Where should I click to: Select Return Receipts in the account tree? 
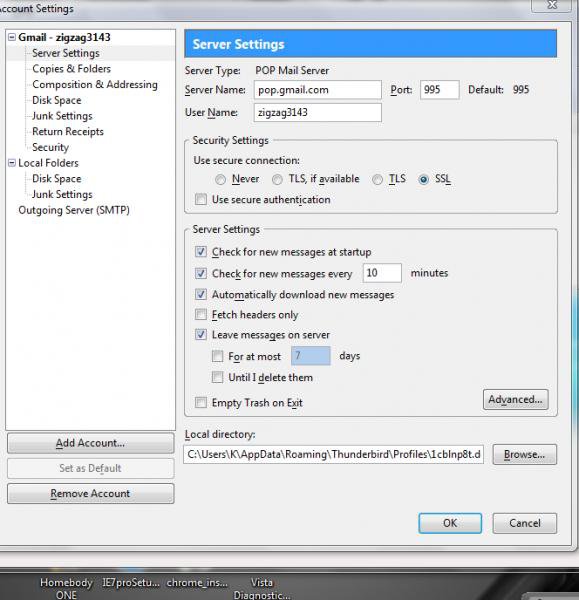[x=68, y=132]
